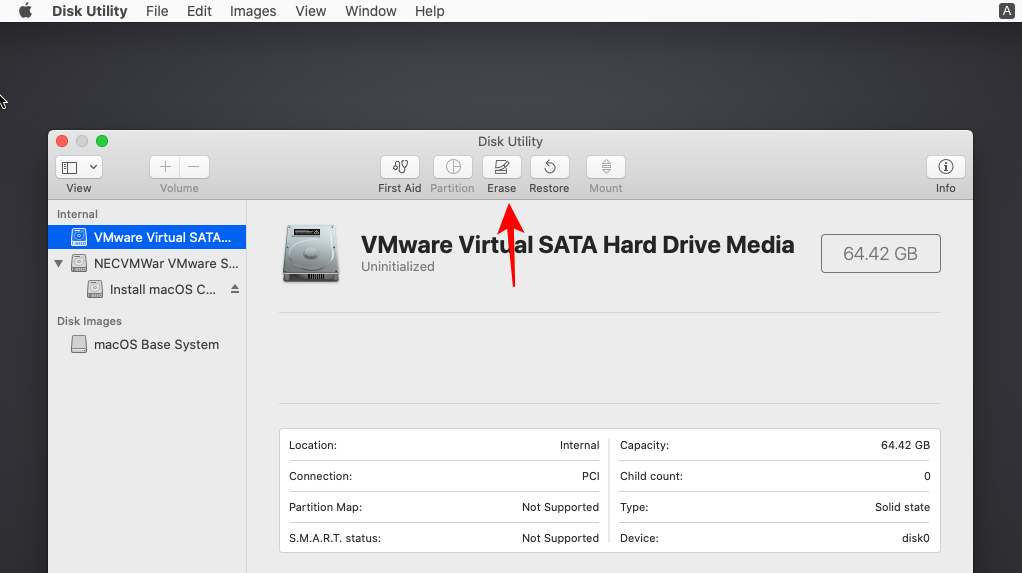Screen dimensions: 1022x573
Task: Click the green zoom window button
Action: click(102, 141)
